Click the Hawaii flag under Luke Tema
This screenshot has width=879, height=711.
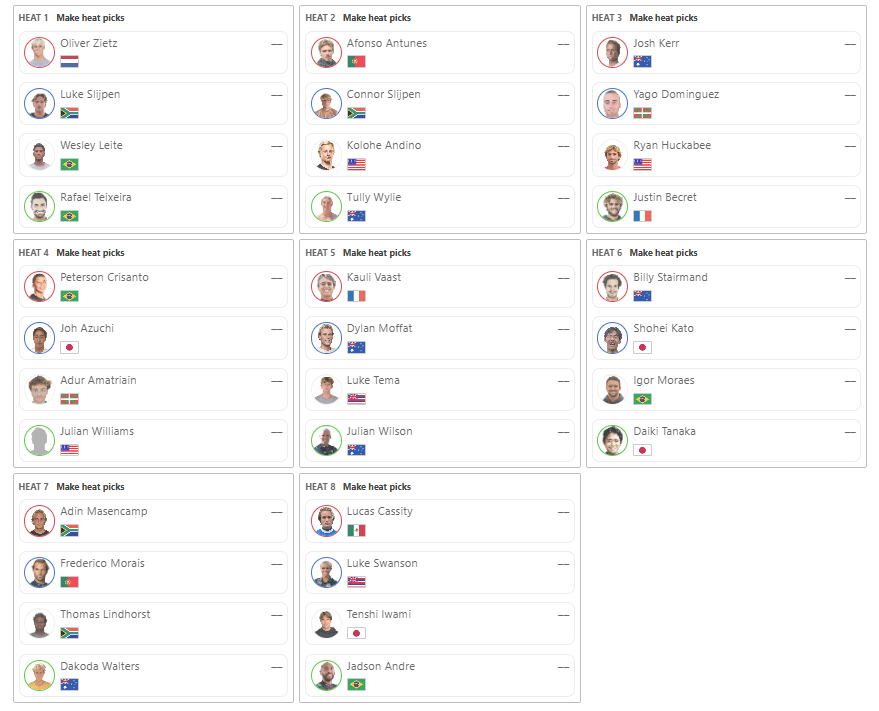[x=356, y=399]
